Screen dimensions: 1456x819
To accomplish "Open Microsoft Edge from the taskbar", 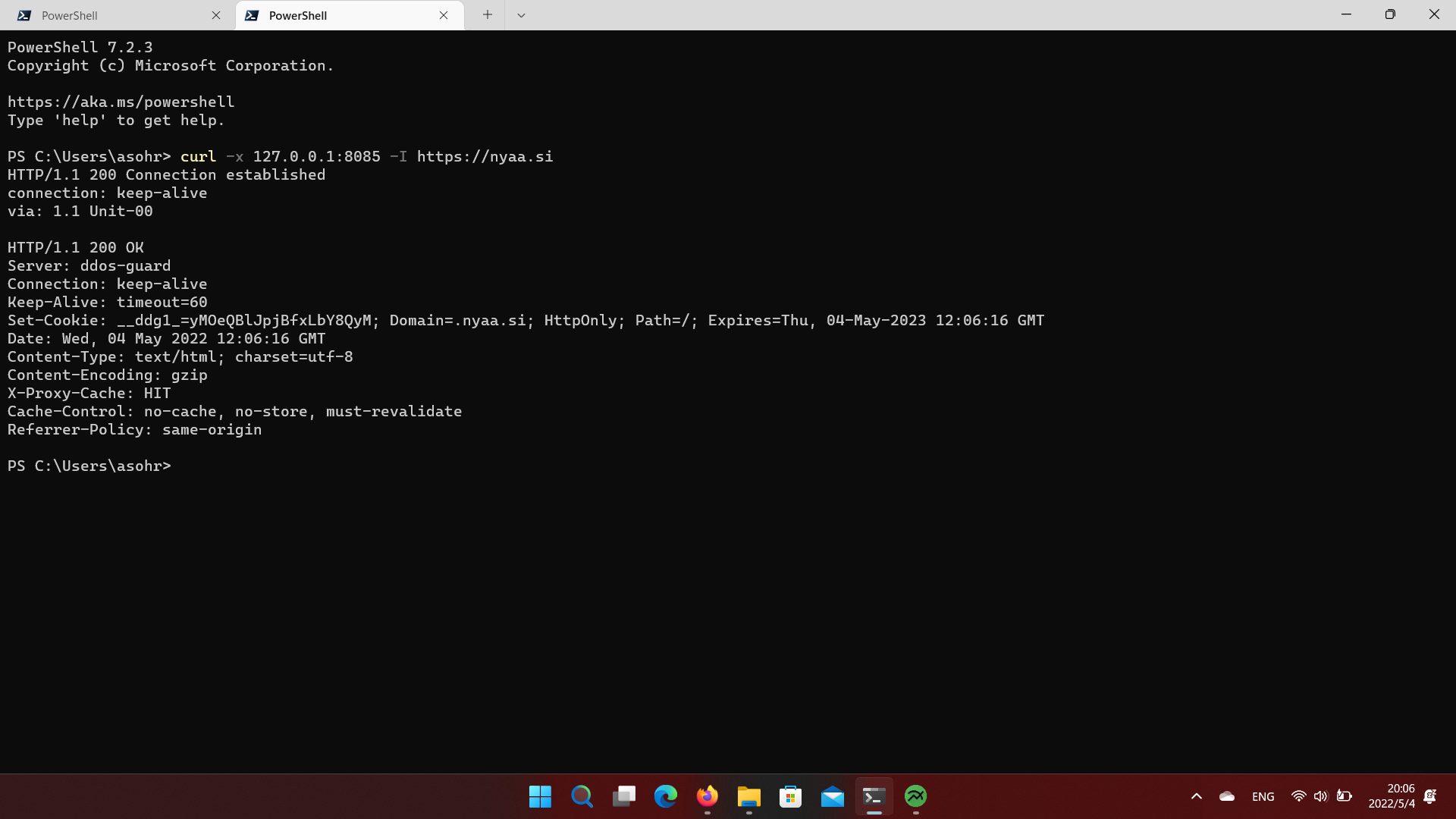I will pos(665,797).
